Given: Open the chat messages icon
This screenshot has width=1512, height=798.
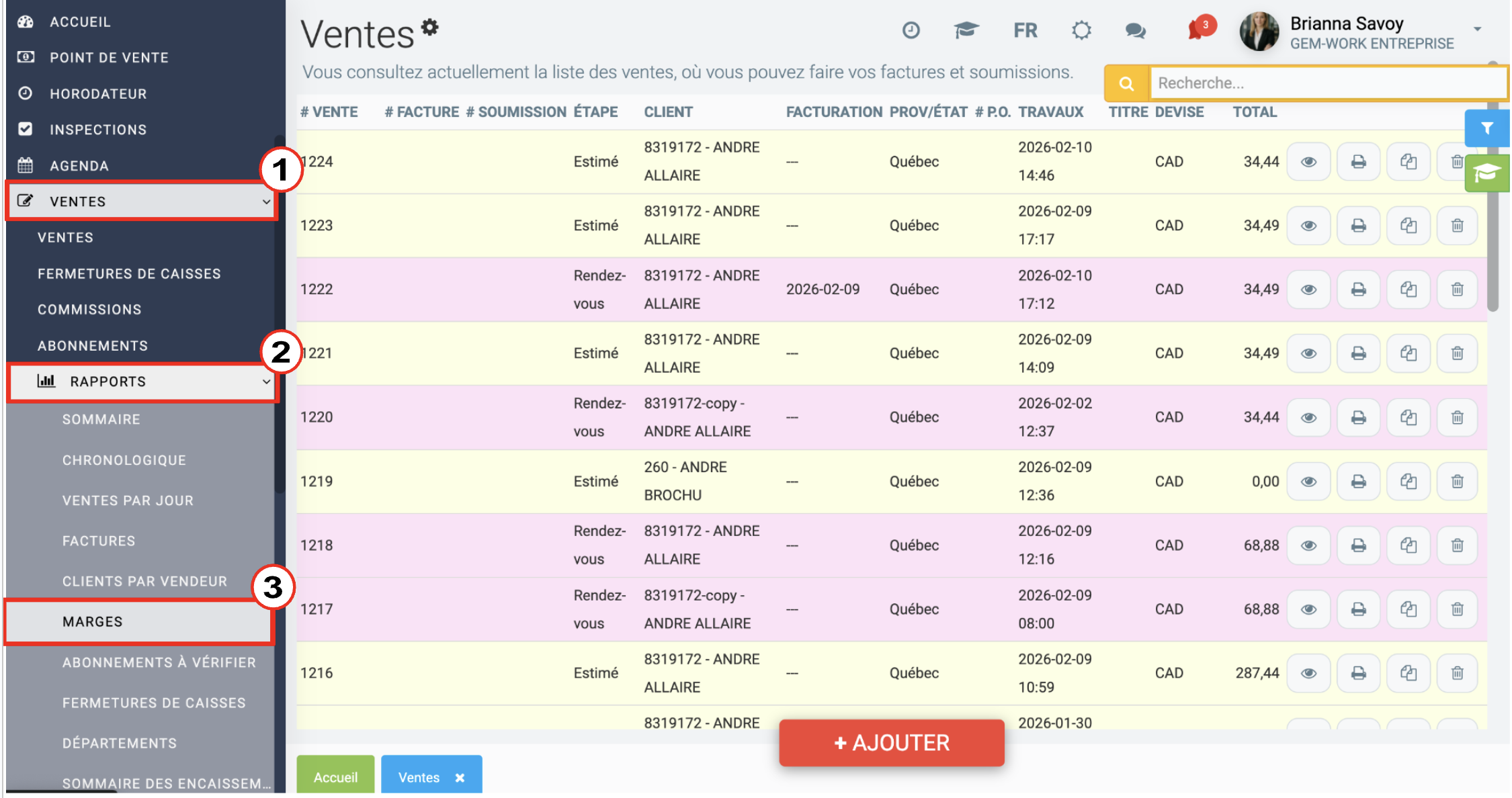Looking at the screenshot, I should [x=1136, y=30].
